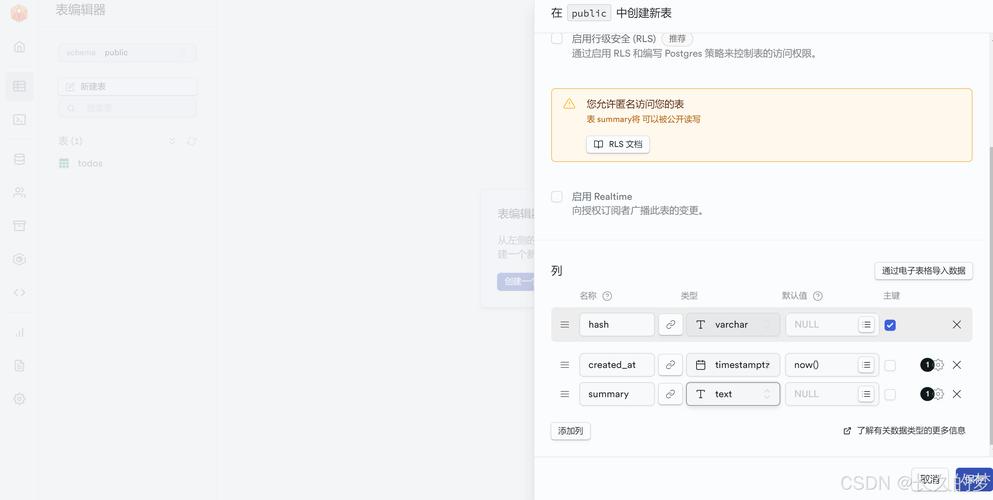The height and width of the screenshot is (500, 993).
Task: Click 通过电子表格导入数据 button
Action: tap(923, 270)
